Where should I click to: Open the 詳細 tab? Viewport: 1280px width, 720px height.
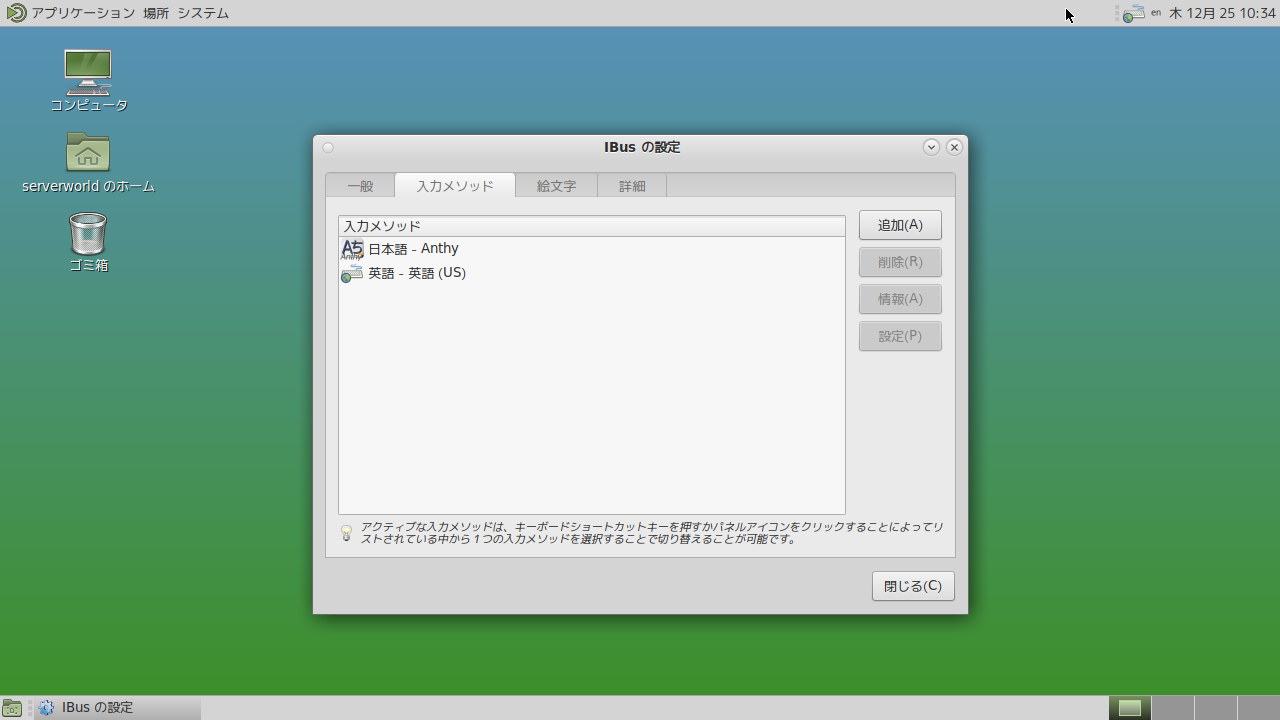[632, 186]
